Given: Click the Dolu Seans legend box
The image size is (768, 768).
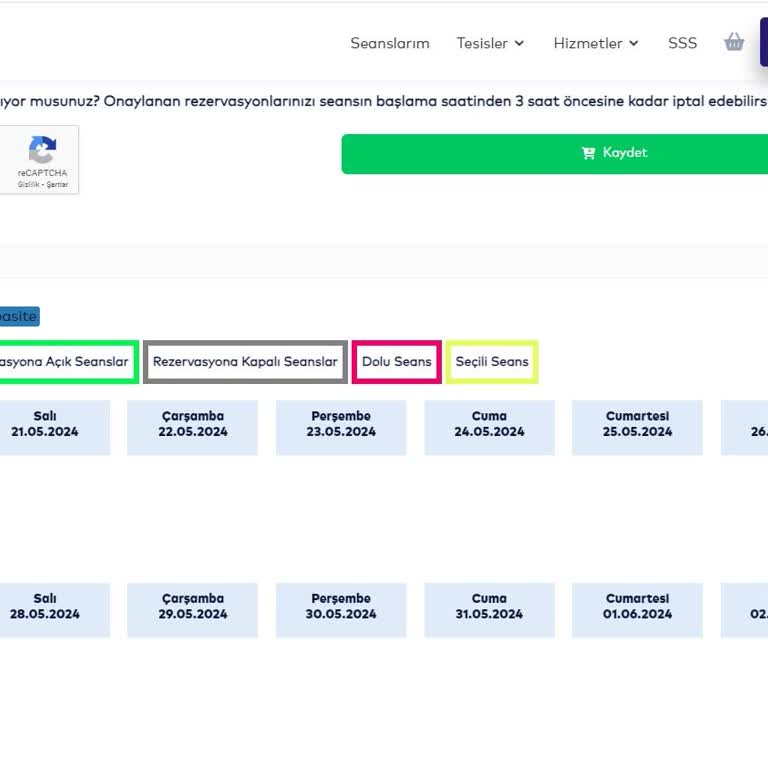Looking at the screenshot, I should (396, 362).
